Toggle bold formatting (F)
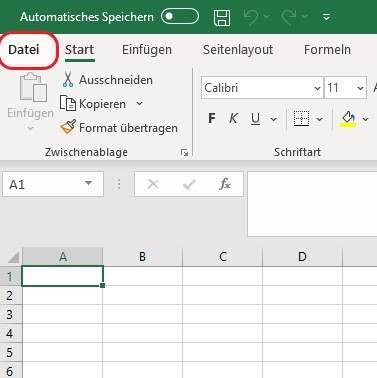This screenshot has height=378, width=377. pyautogui.click(x=212, y=118)
